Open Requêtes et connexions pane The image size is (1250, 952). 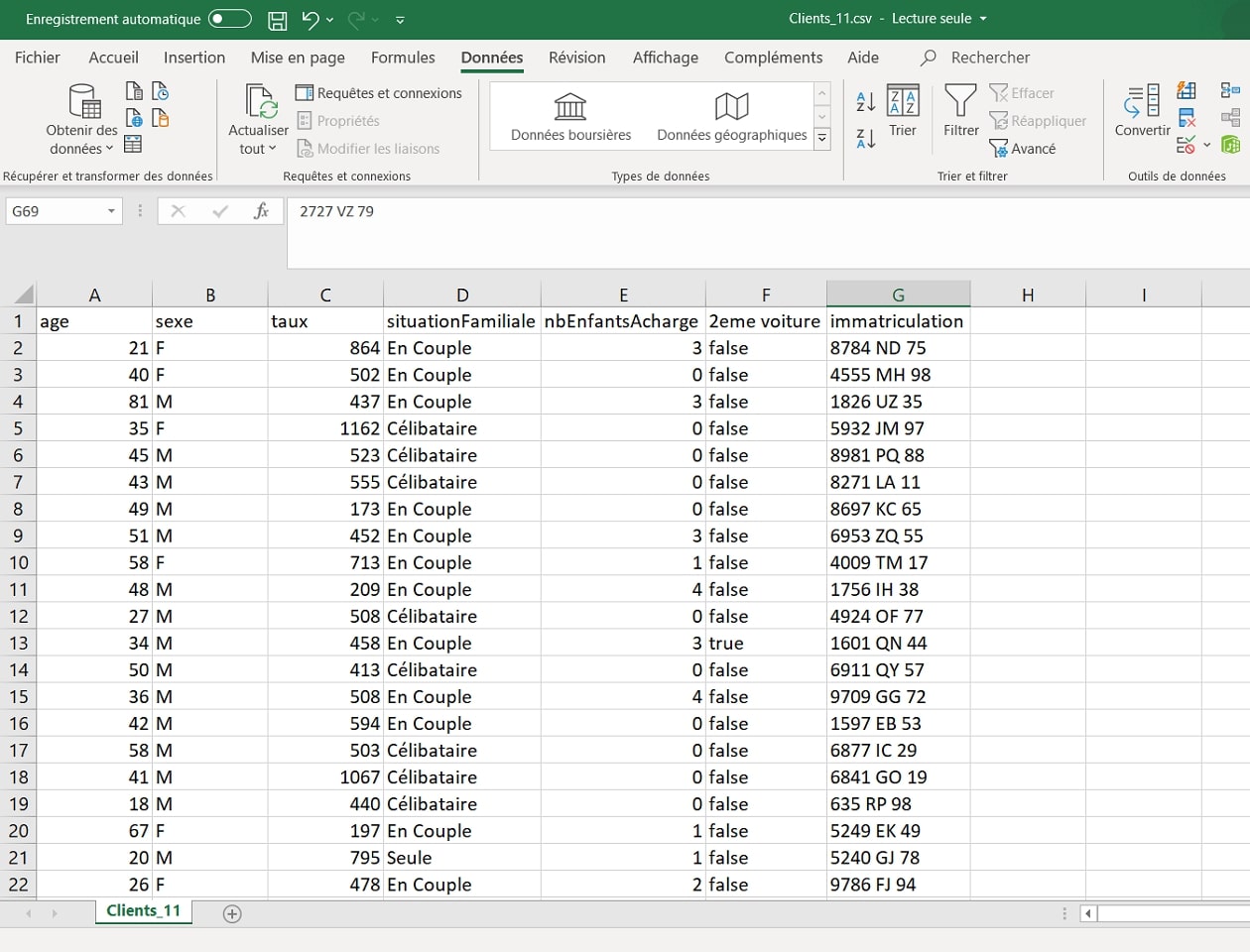[x=379, y=93]
